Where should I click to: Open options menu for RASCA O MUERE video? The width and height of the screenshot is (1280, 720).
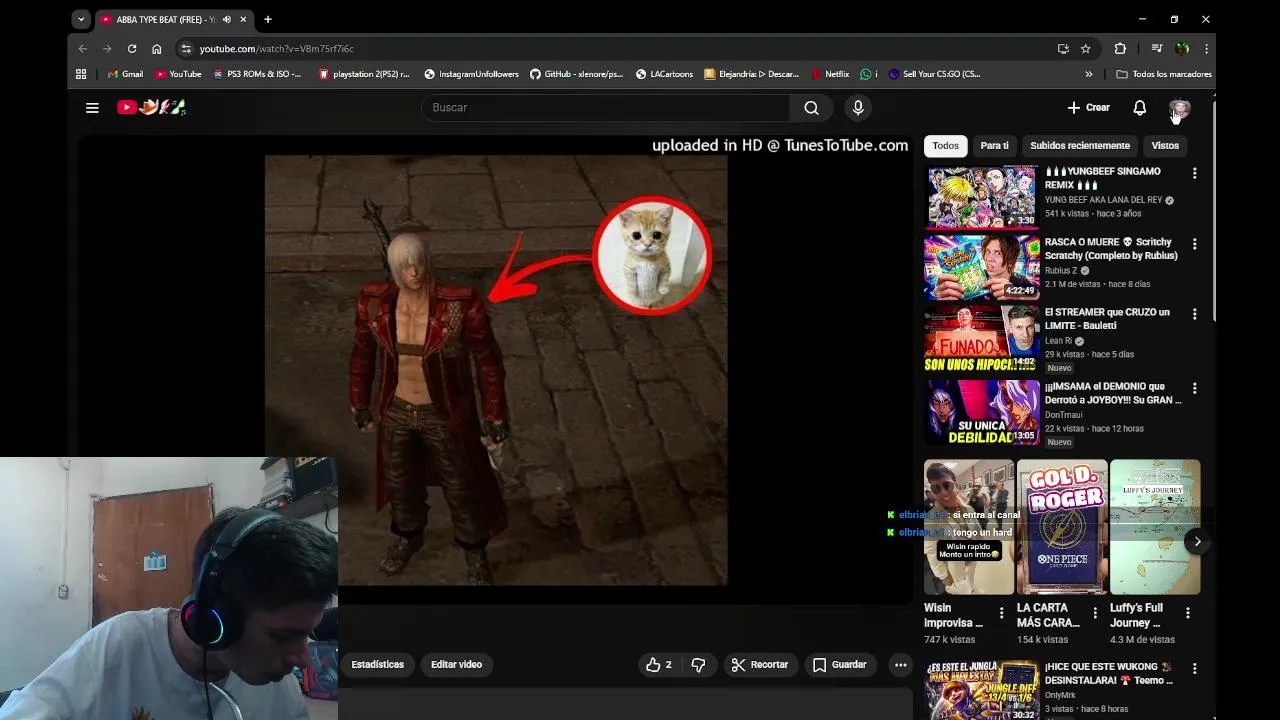click(x=1194, y=244)
